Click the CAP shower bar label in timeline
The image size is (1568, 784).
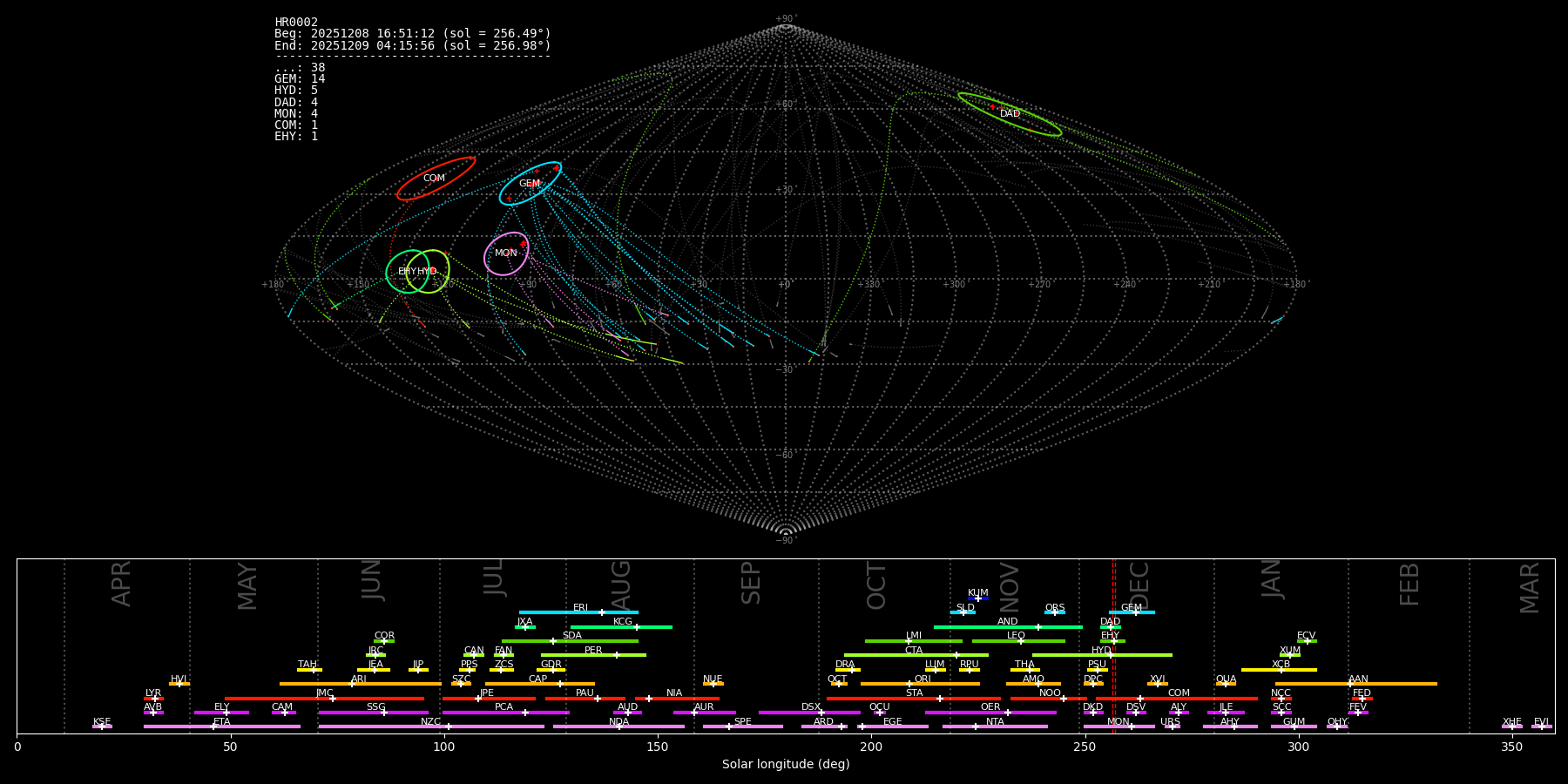tap(538, 679)
